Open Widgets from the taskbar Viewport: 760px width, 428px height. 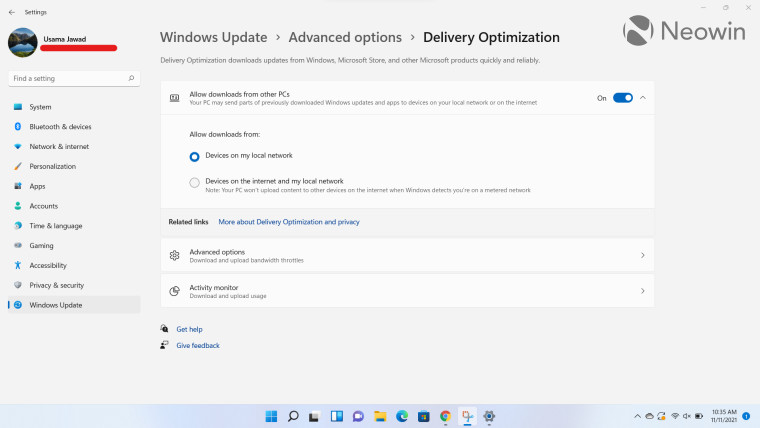coord(336,416)
